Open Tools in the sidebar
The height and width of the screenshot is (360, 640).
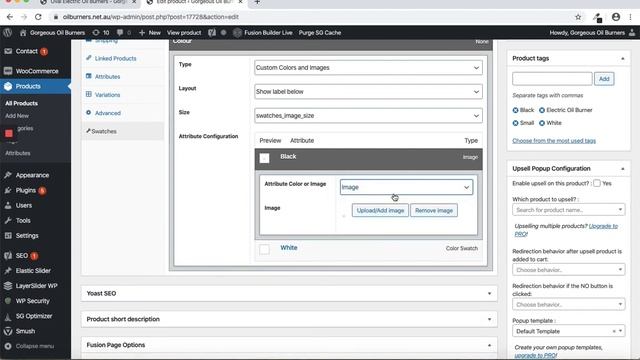23,220
